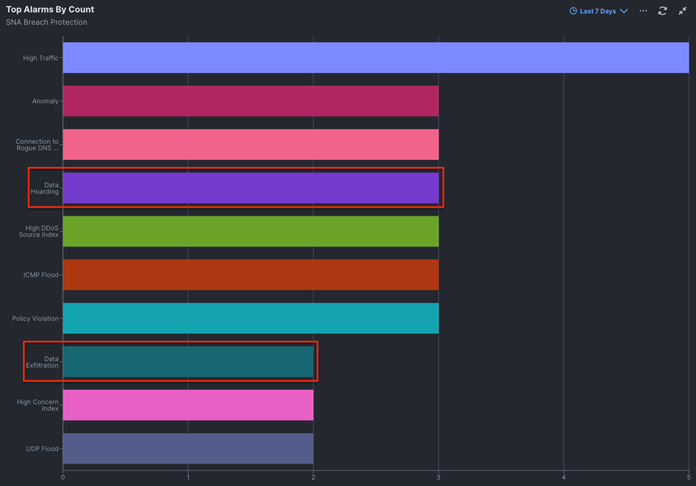Click the High Concern Index label

point(38,405)
